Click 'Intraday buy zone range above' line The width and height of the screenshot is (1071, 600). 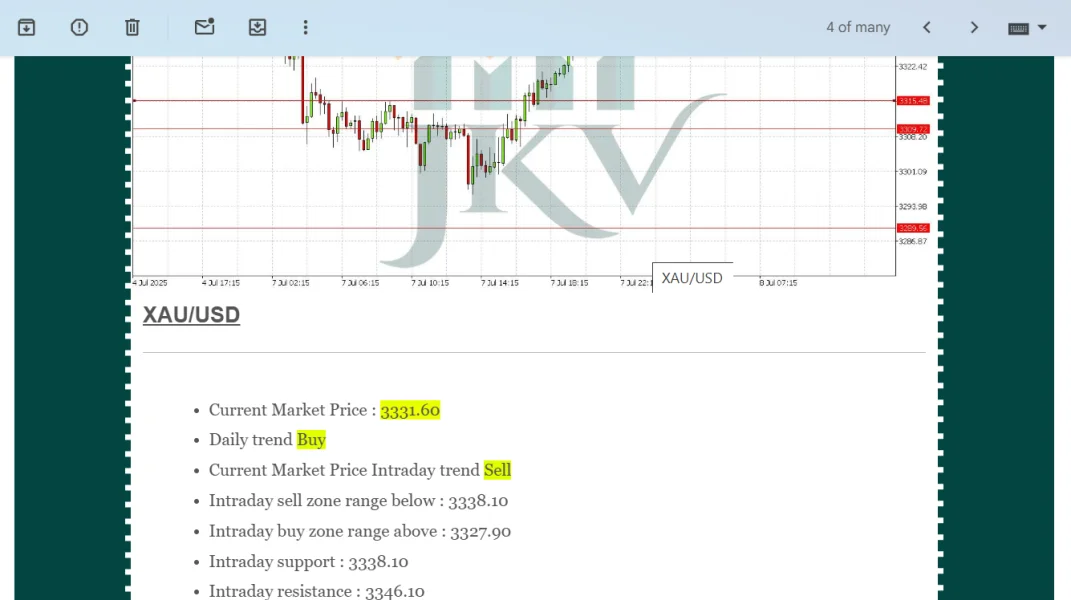[x=359, y=531]
